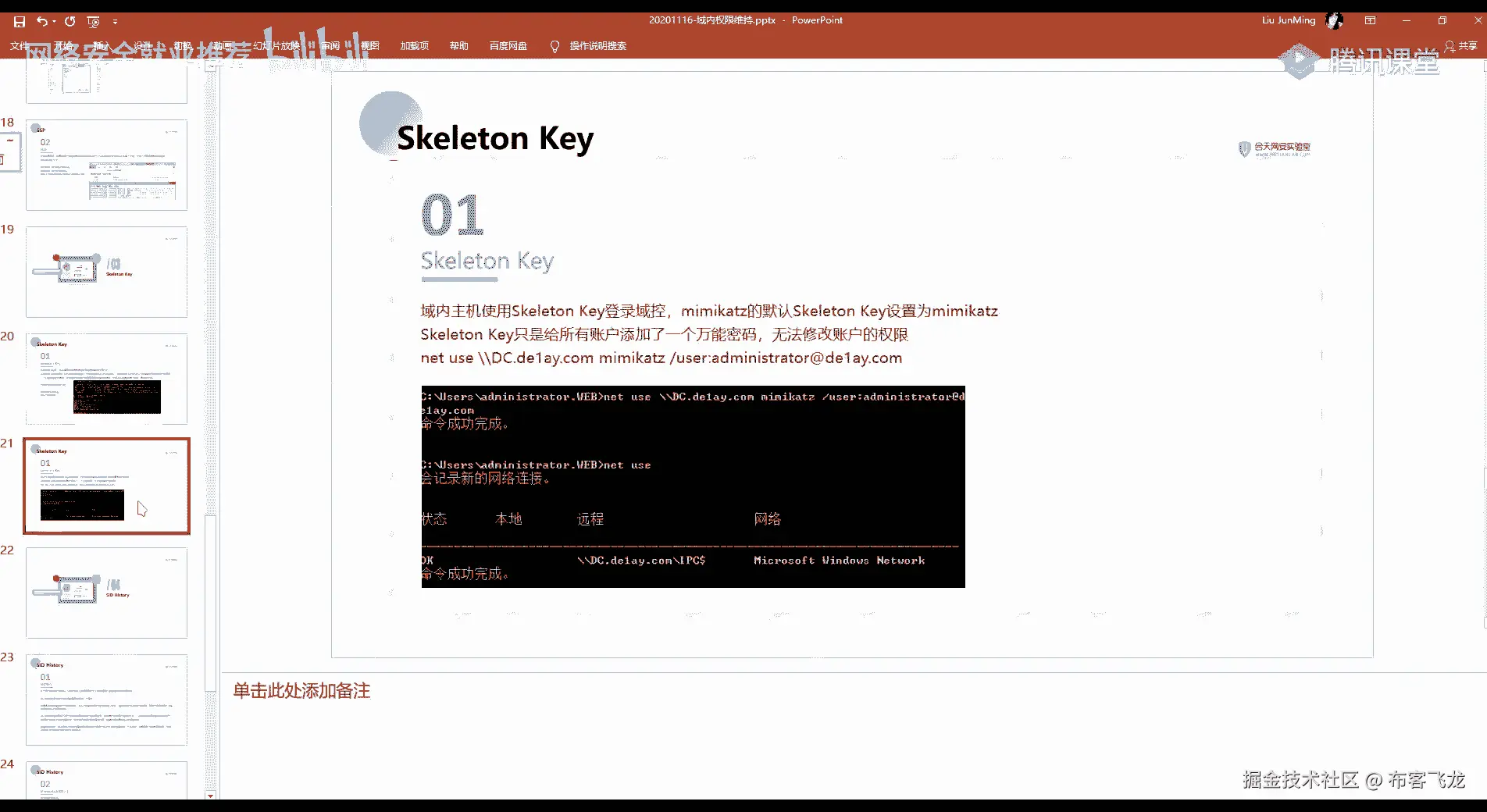Click the Undo arrow icon
This screenshot has width=1487, height=812.
click(x=41, y=21)
